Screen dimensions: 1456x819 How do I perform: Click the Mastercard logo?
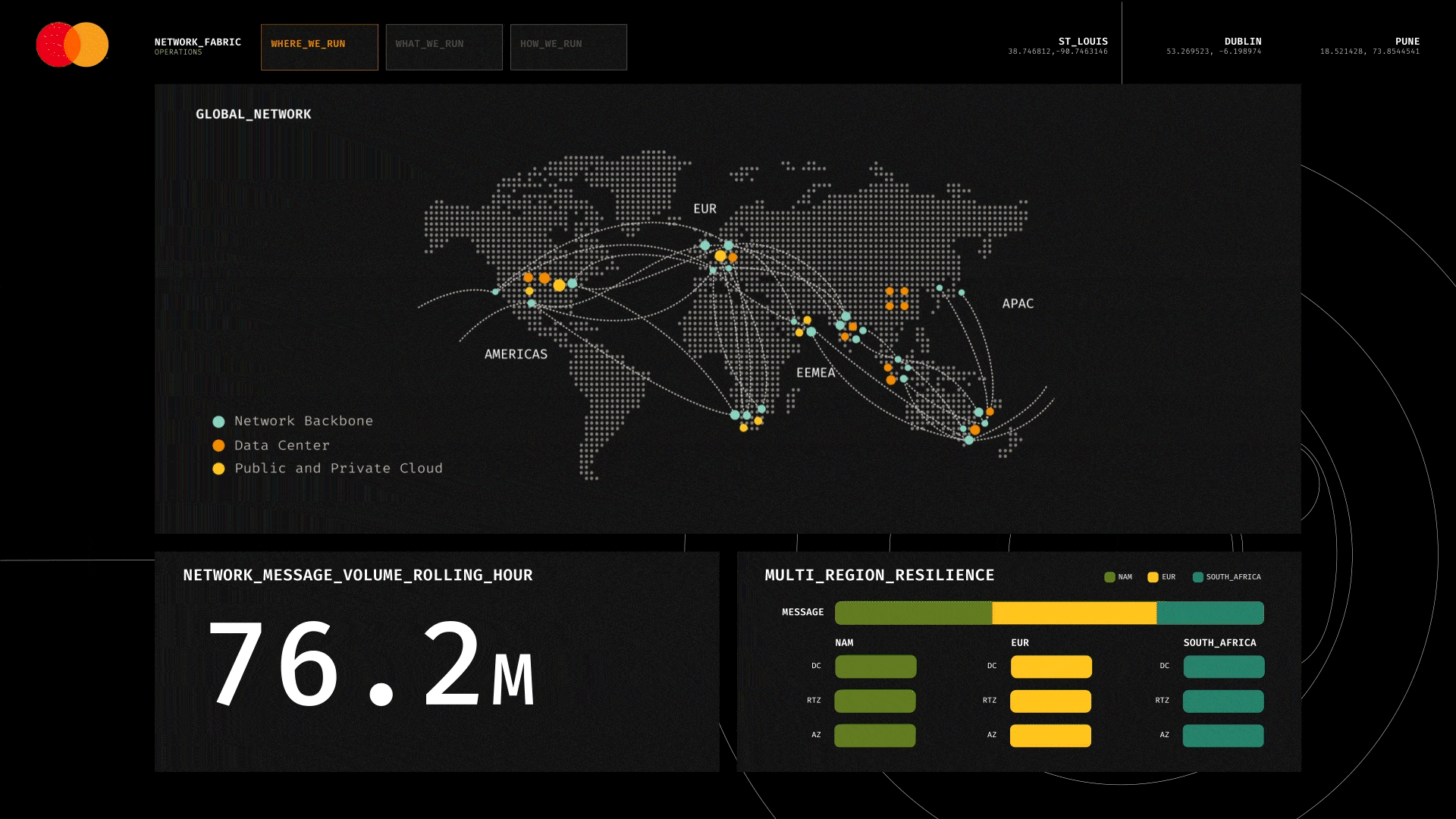(x=72, y=45)
